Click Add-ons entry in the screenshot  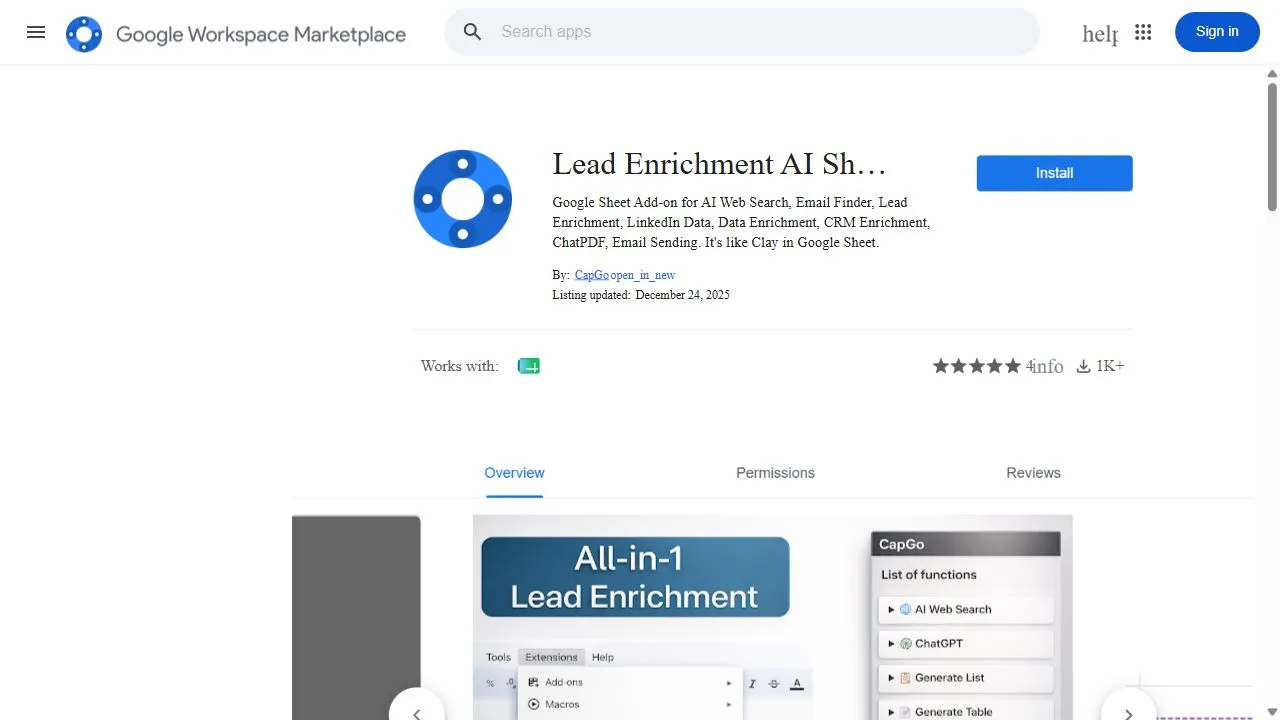click(630, 682)
